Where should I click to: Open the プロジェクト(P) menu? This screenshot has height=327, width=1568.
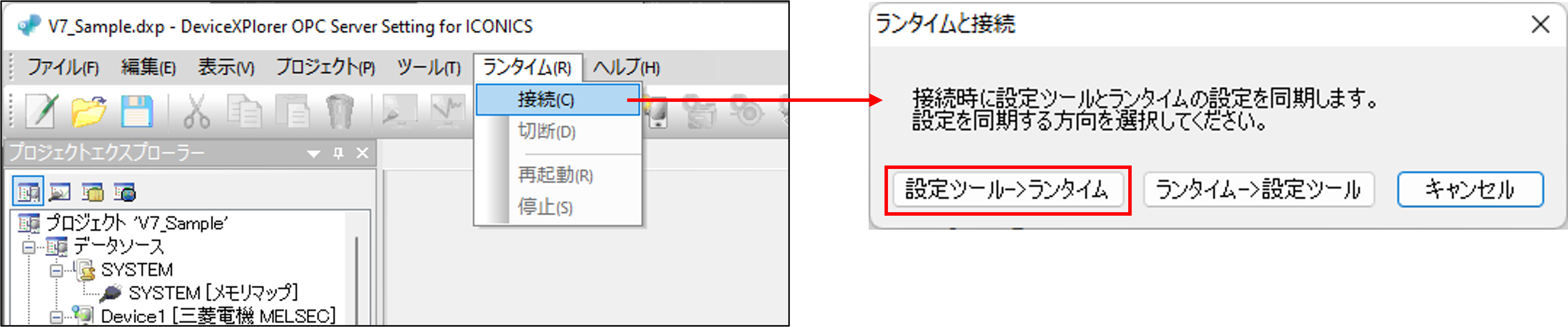[326, 67]
